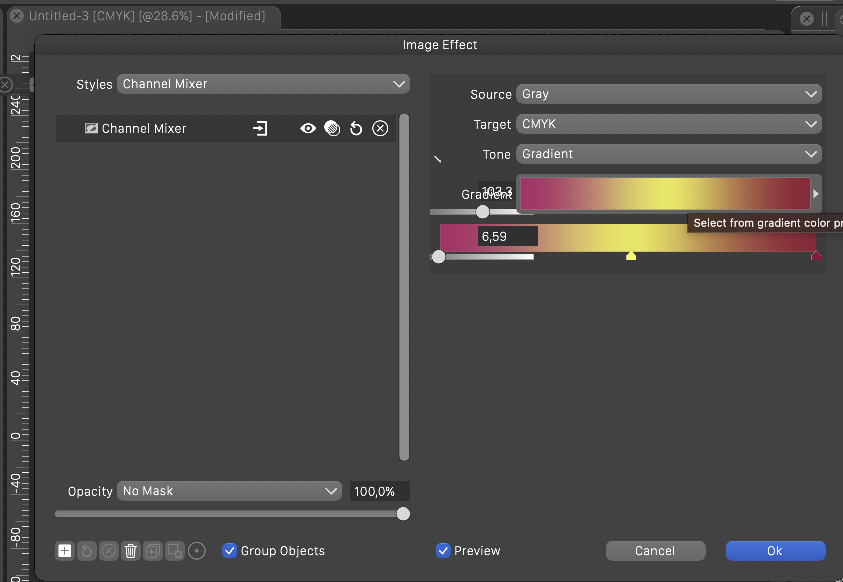
Task: Open the Tone dropdown showing Gradient
Action: click(x=669, y=154)
